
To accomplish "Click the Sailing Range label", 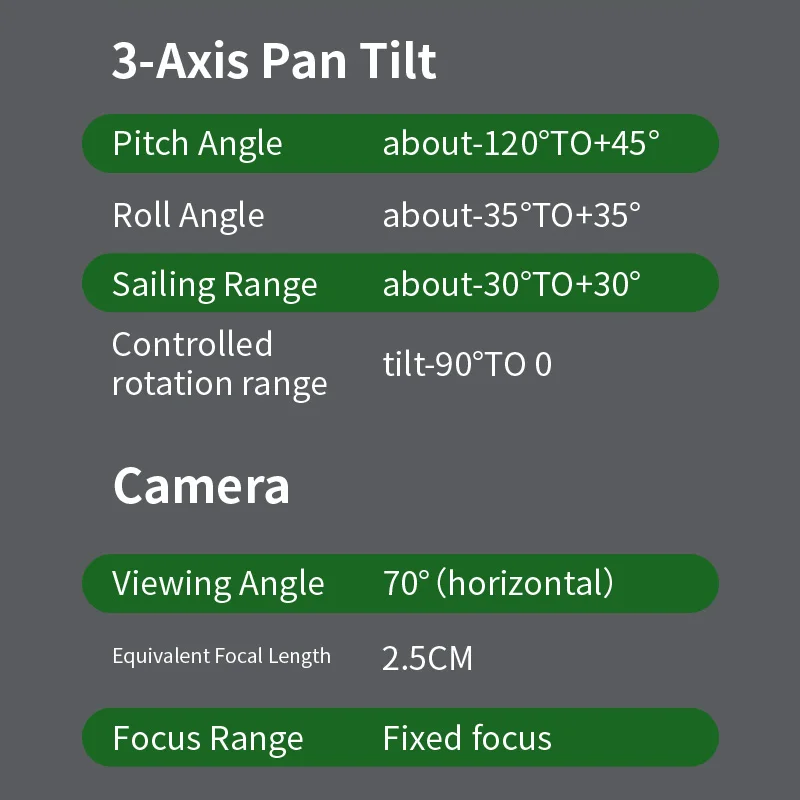I will [x=214, y=284].
